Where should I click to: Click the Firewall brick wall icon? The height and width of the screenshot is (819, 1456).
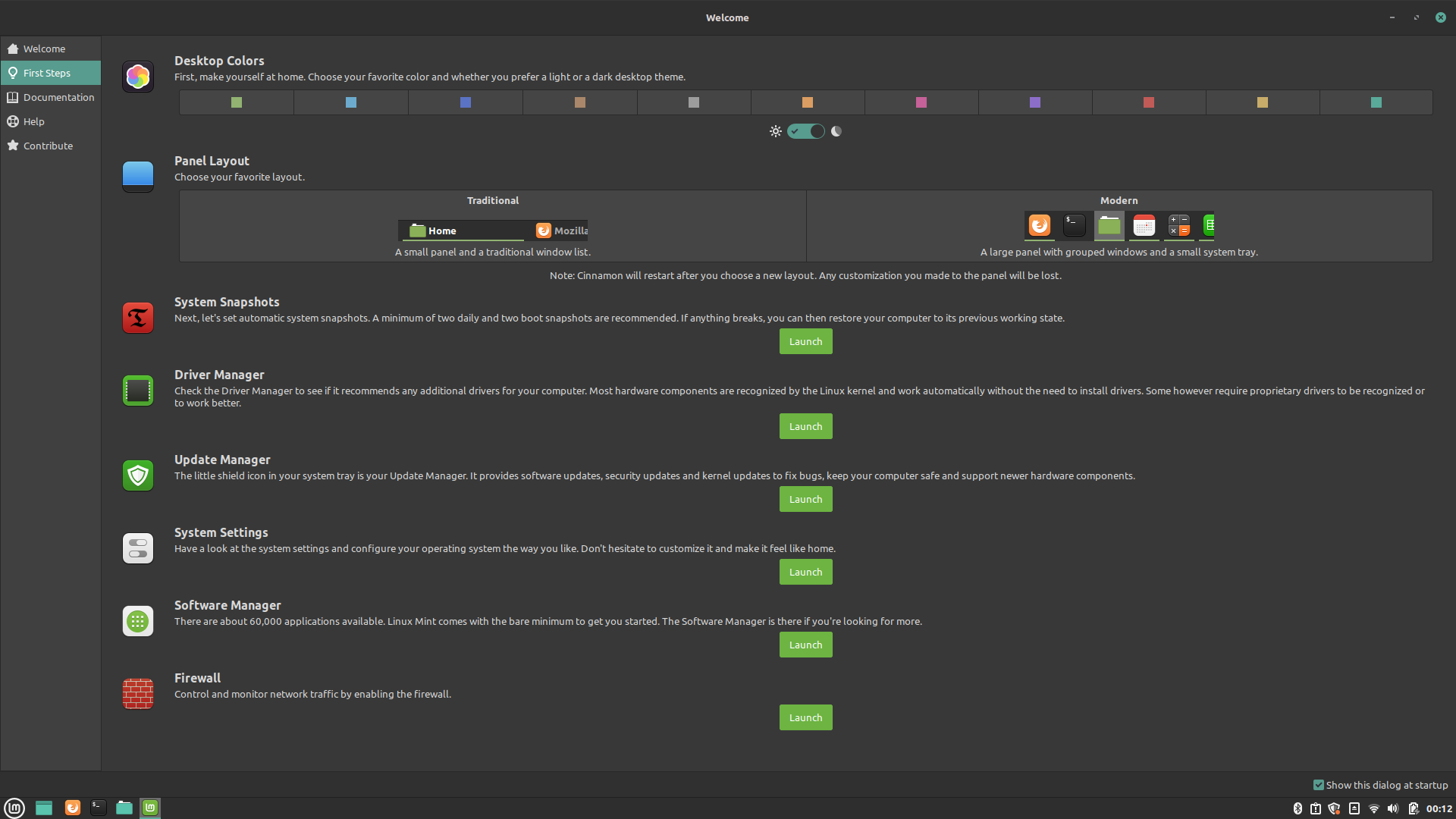(x=137, y=693)
